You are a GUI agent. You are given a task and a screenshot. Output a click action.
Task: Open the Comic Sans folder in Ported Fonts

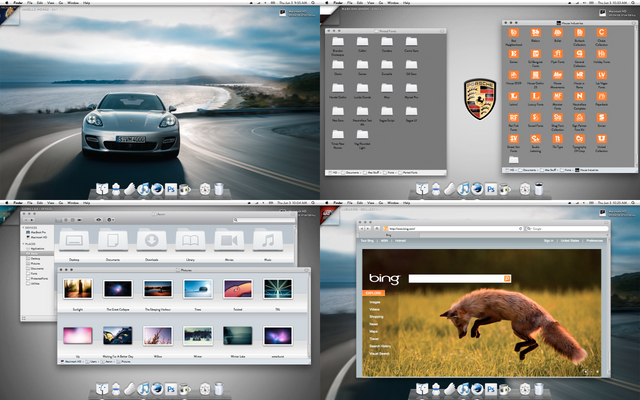point(411,41)
